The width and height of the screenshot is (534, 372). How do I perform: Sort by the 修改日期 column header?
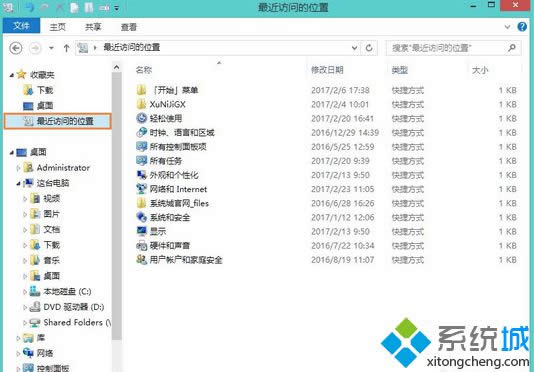[x=327, y=70]
